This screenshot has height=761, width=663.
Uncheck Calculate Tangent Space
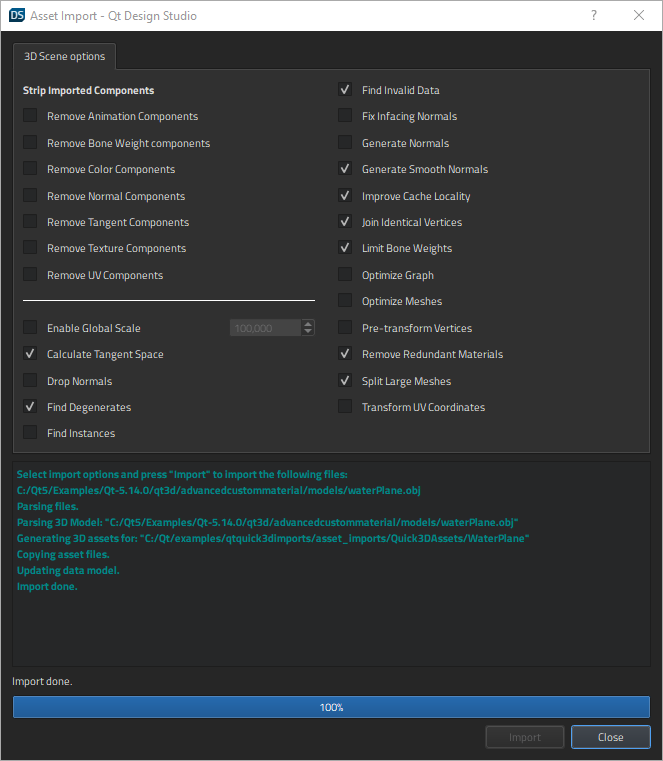(30, 354)
